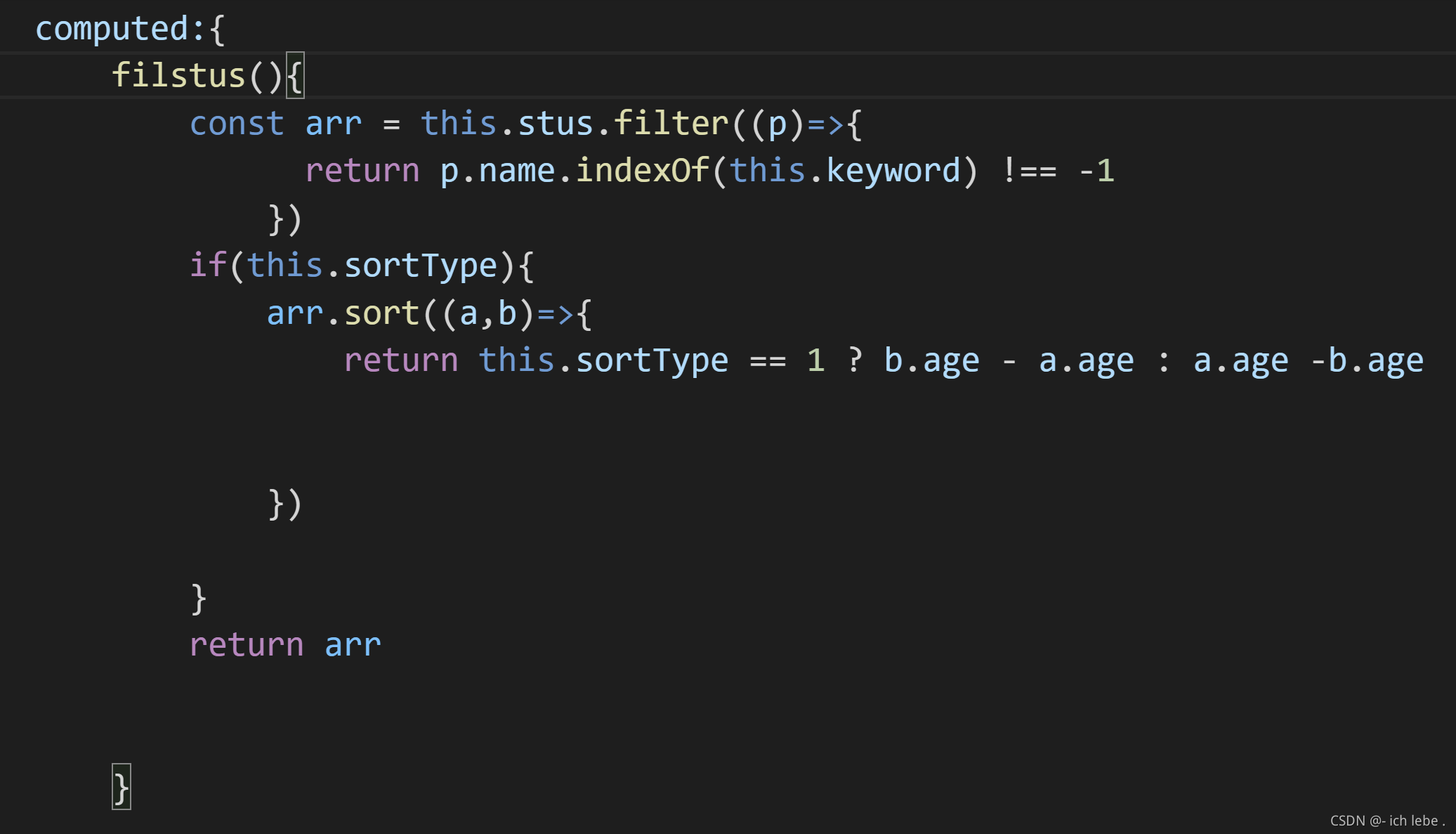Image resolution: width=1456 pixels, height=834 pixels.
Task: Click the 'if' keyword
Action: point(208,266)
